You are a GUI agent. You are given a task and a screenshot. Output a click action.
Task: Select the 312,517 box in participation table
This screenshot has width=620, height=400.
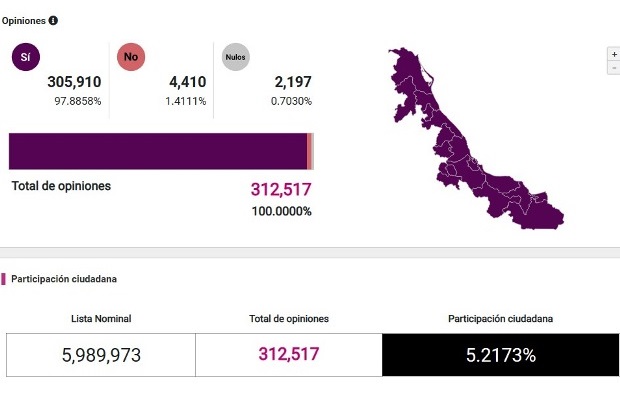(x=288, y=355)
